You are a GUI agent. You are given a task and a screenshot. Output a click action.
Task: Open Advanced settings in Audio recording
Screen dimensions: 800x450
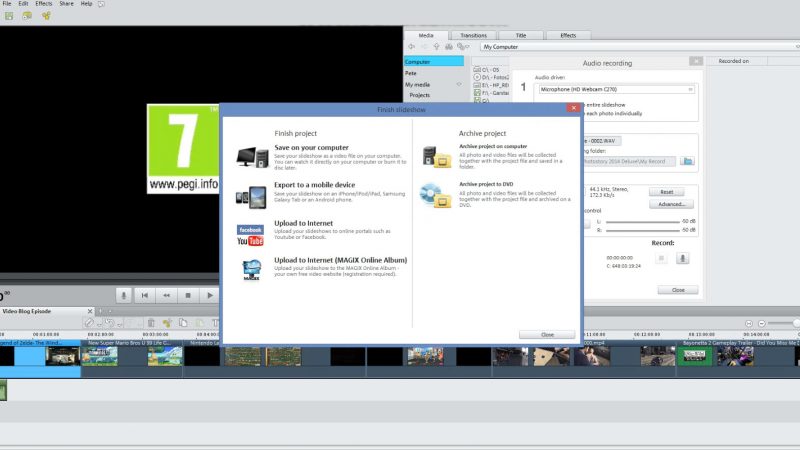click(671, 204)
